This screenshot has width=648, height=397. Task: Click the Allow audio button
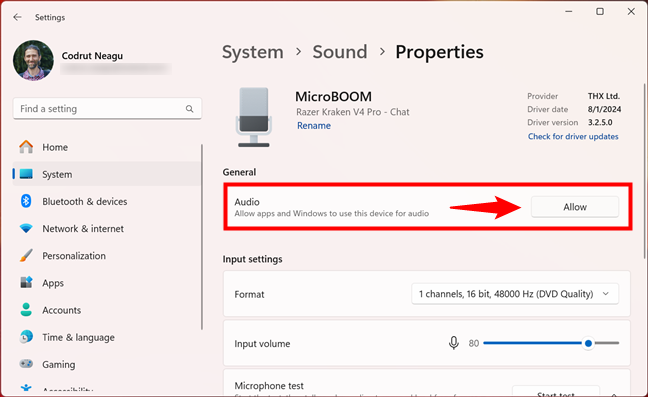[x=575, y=207]
